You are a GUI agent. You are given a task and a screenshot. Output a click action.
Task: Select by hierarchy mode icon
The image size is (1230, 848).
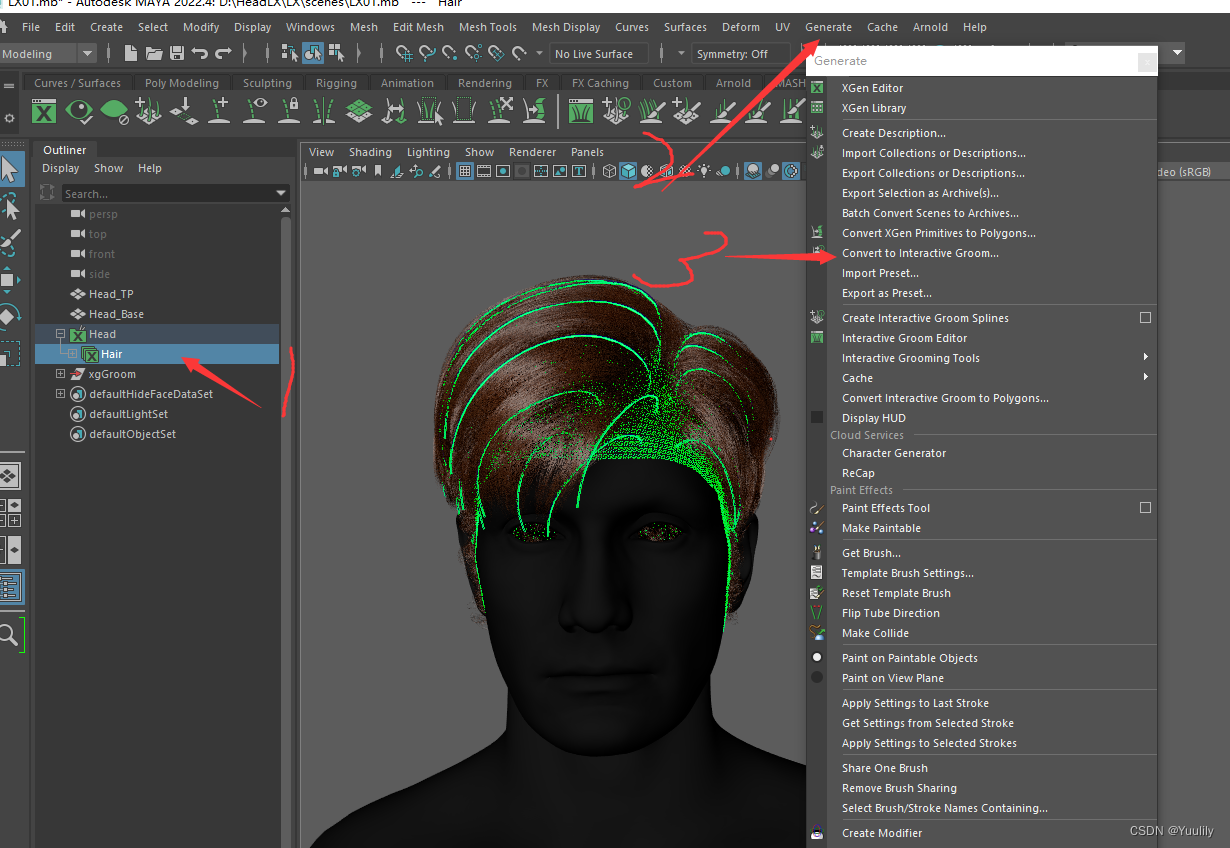tap(290, 53)
